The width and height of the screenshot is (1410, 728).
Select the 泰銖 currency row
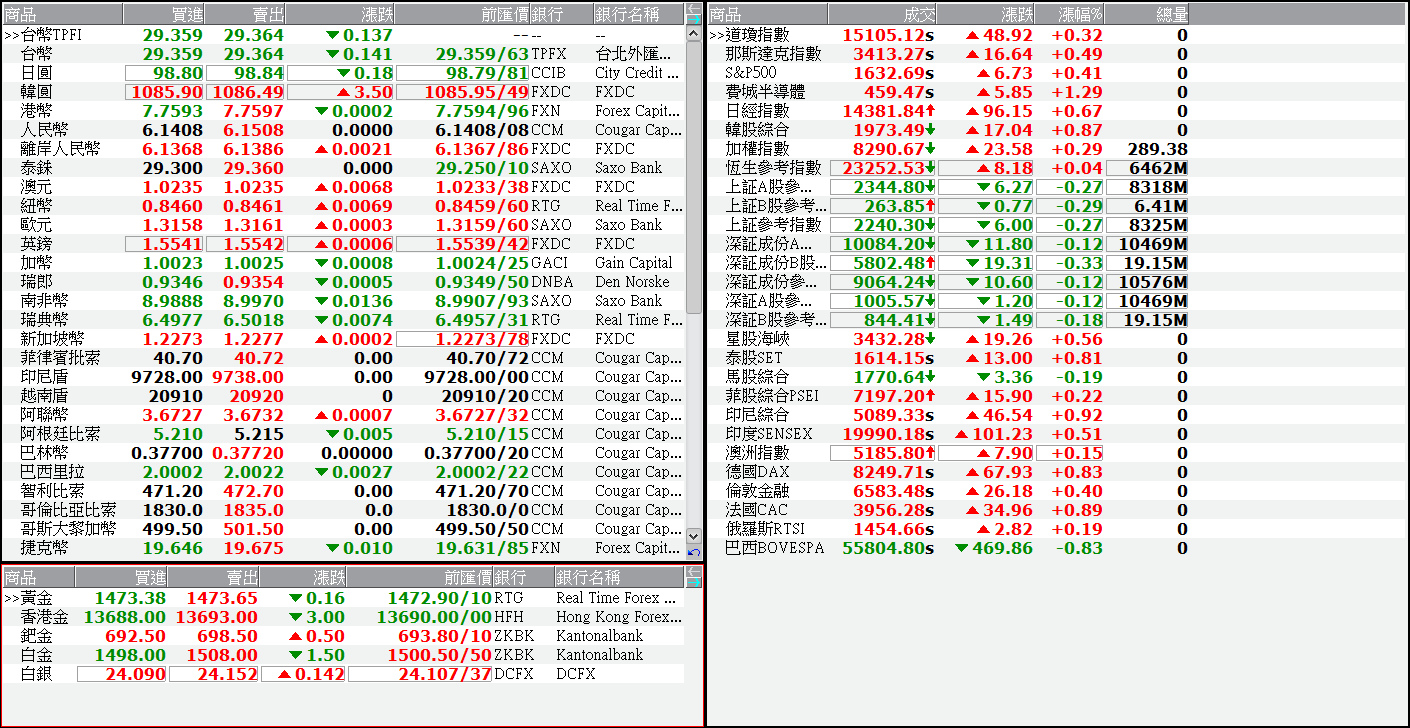(x=343, y=168)
